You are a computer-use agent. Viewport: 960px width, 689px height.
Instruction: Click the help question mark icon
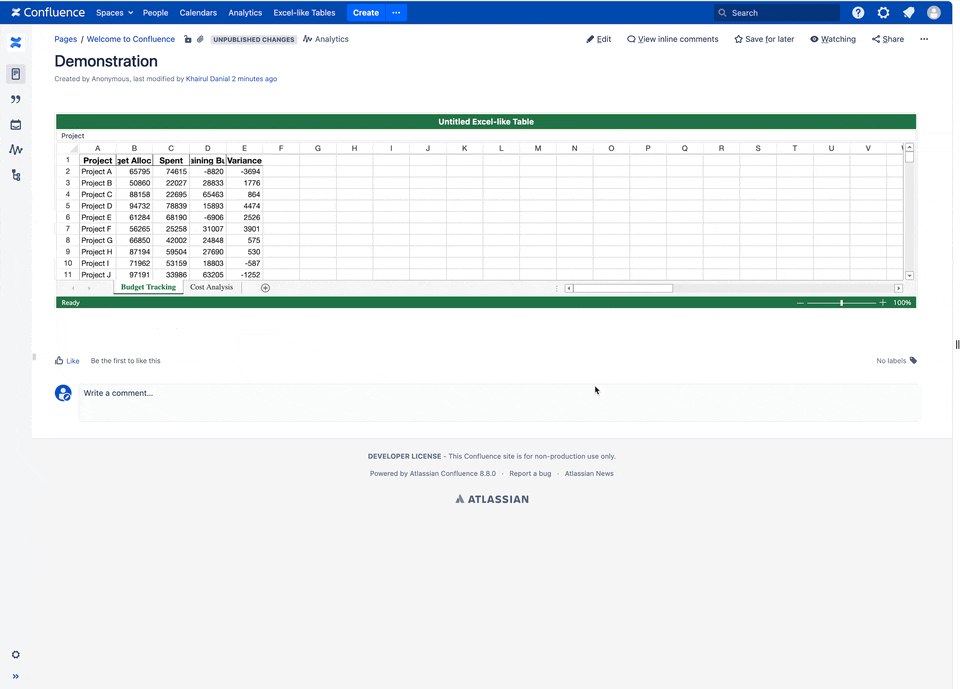click(858, 13)
